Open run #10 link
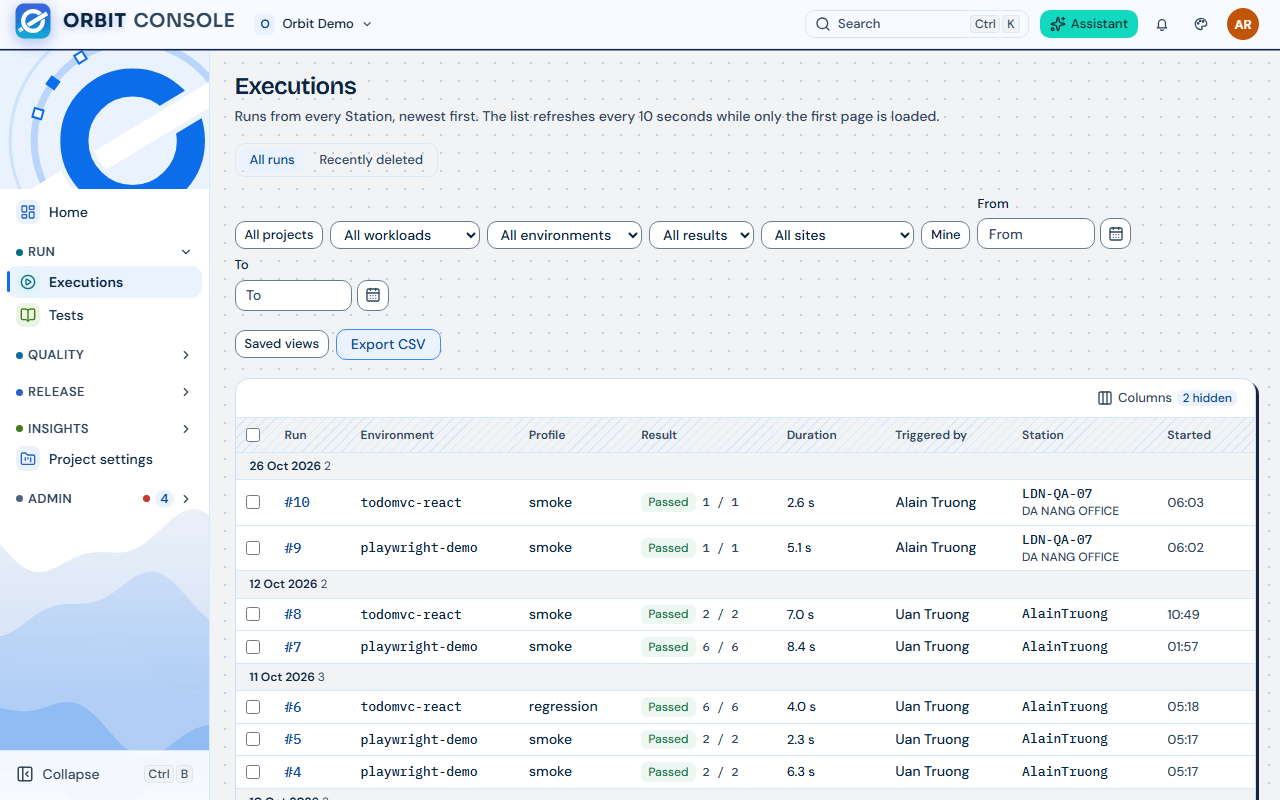 (297, 502)
